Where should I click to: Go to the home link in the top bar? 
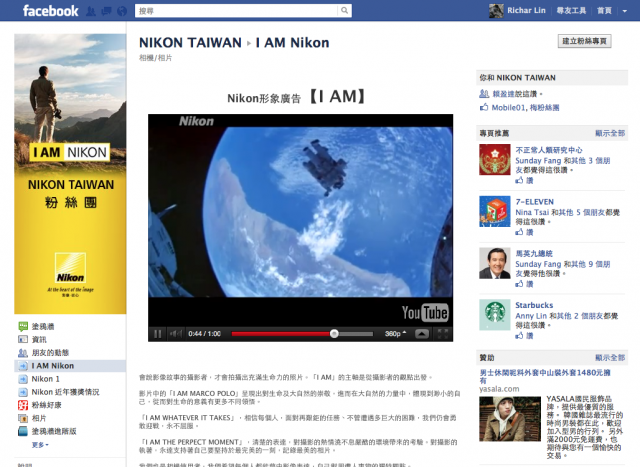(x=604, y=11)
